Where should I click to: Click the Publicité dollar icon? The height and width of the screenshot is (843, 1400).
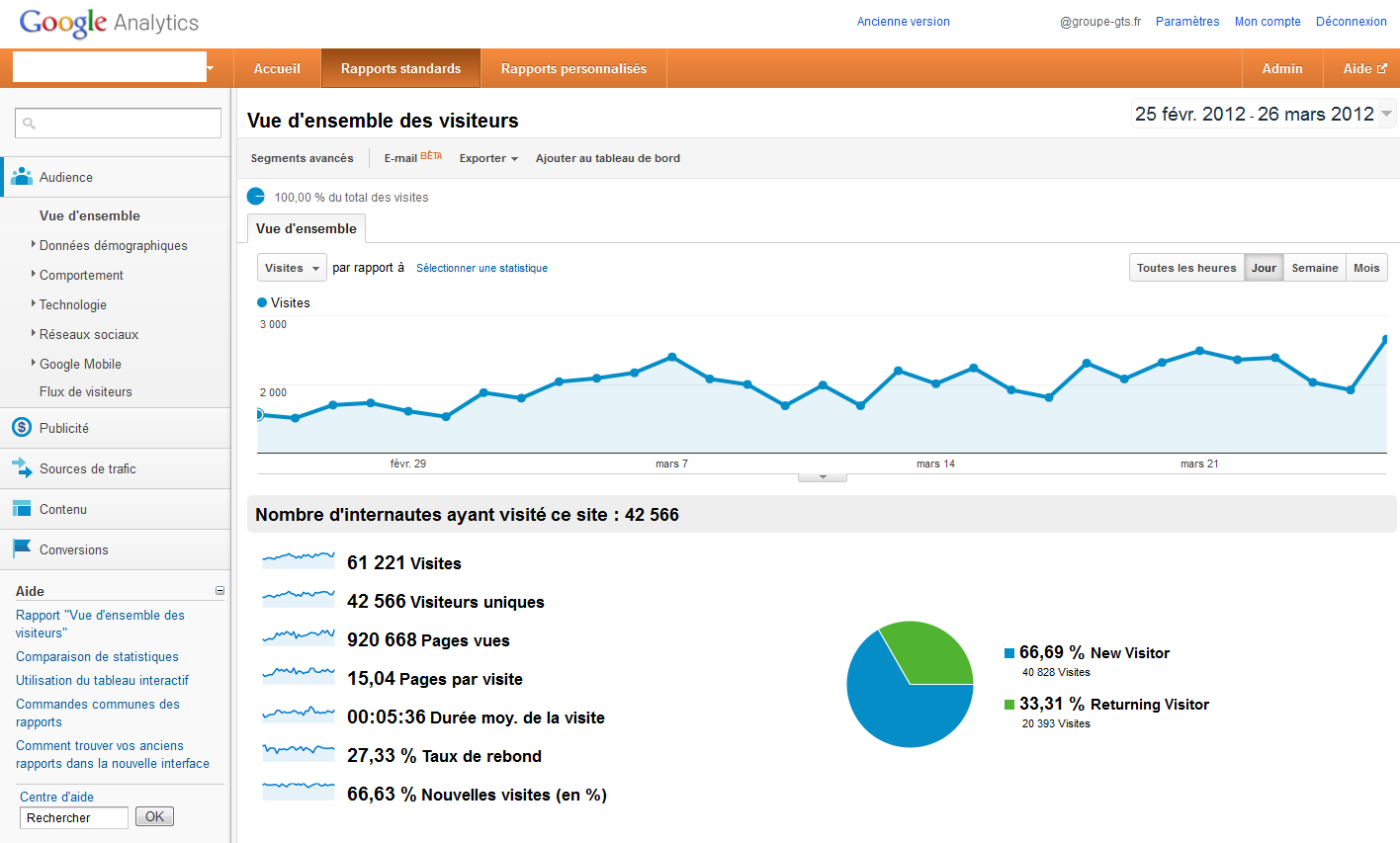[22, 427]
